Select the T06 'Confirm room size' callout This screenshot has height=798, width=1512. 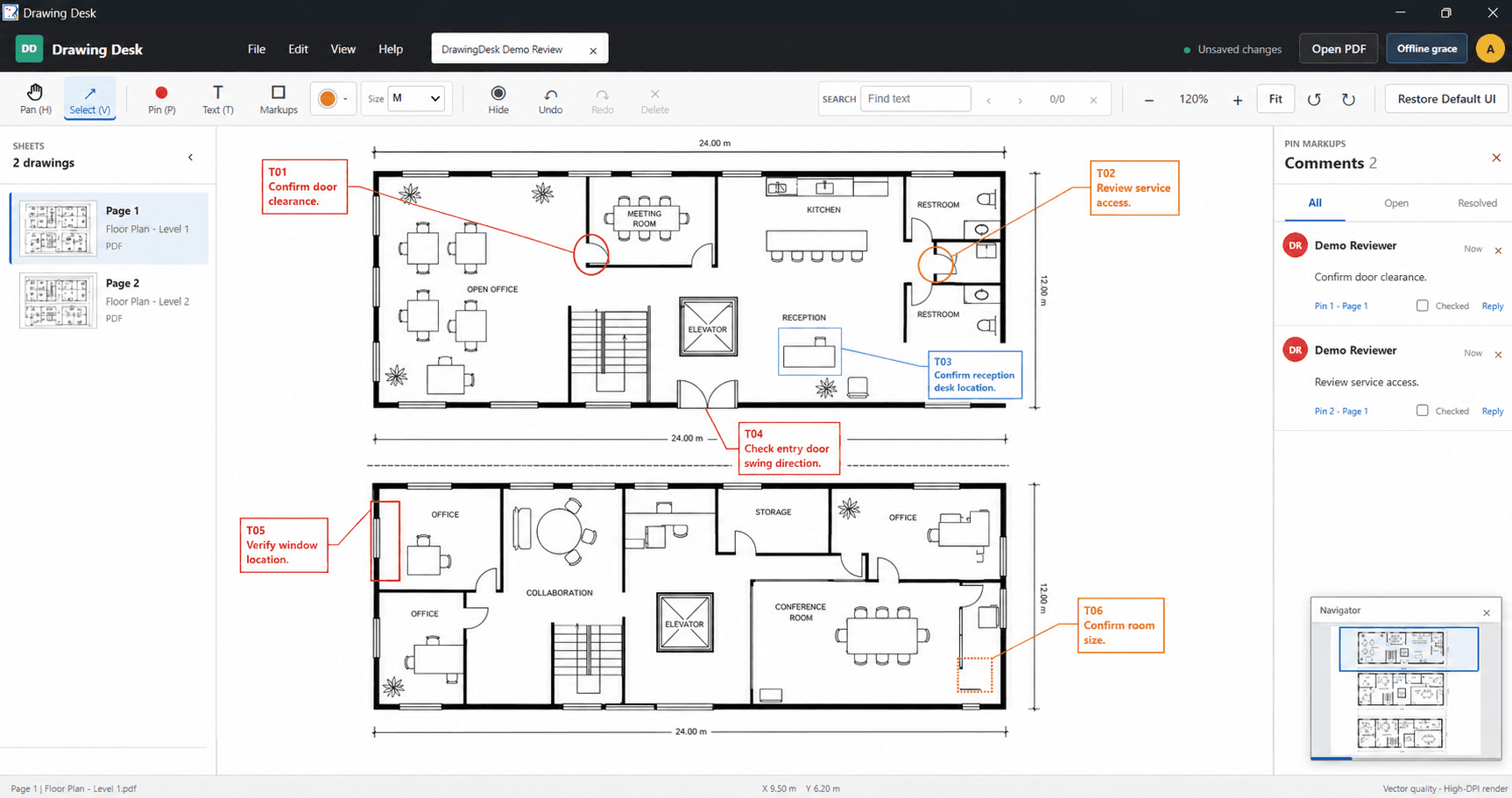[x=1120, y=625]
